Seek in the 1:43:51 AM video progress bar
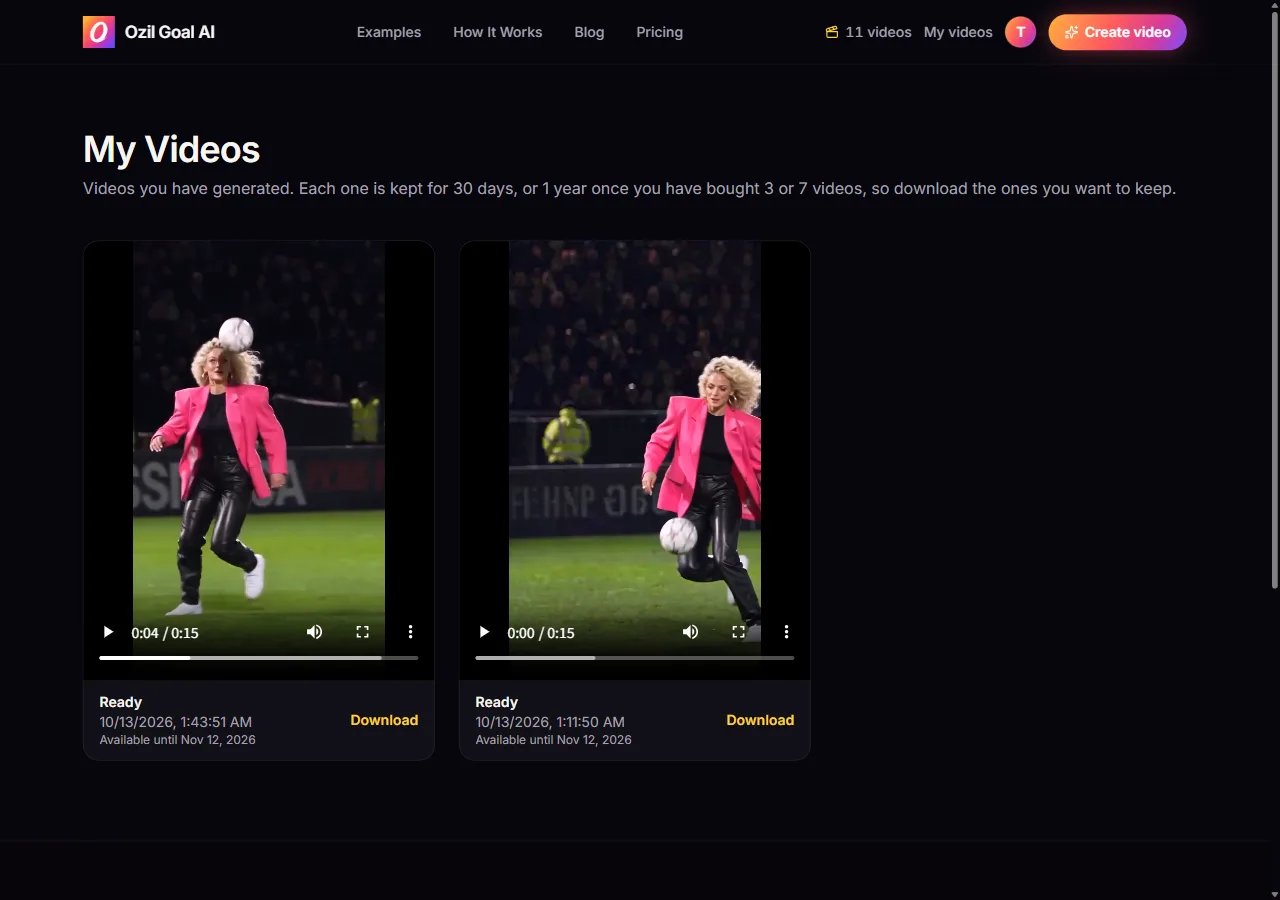 coord(259,658)
